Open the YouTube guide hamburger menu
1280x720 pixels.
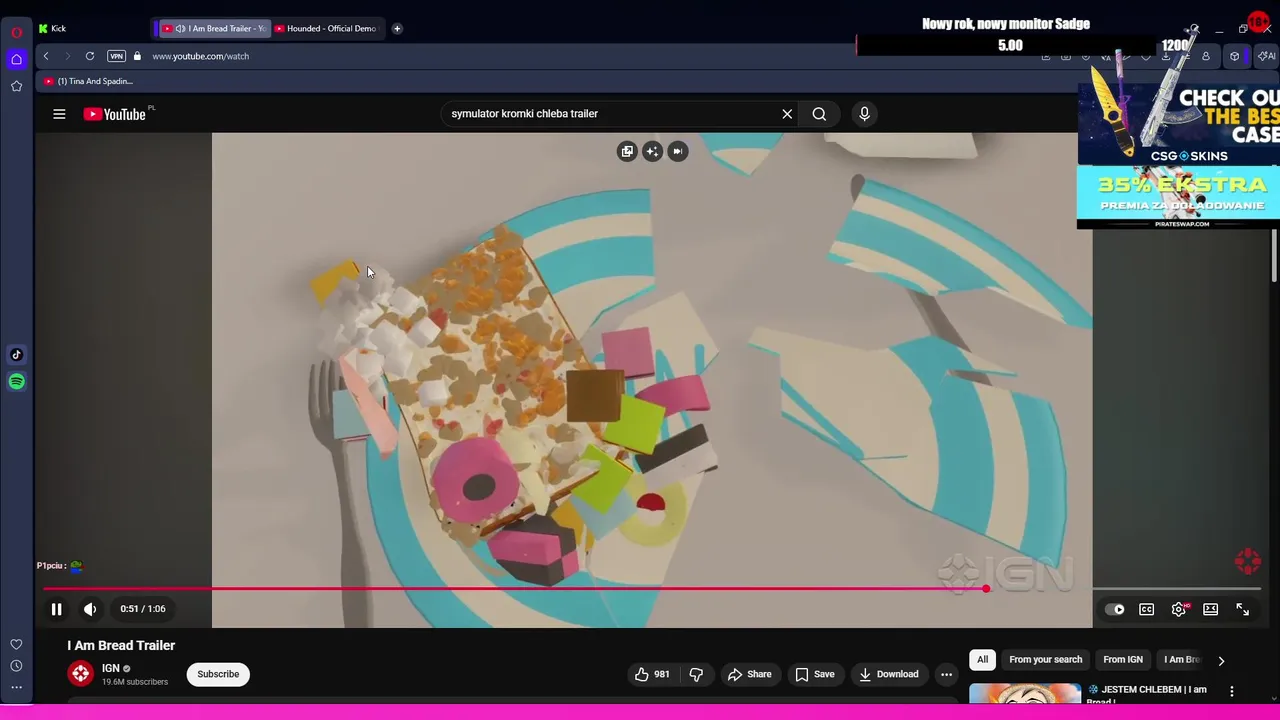click(x=59, y=114)
